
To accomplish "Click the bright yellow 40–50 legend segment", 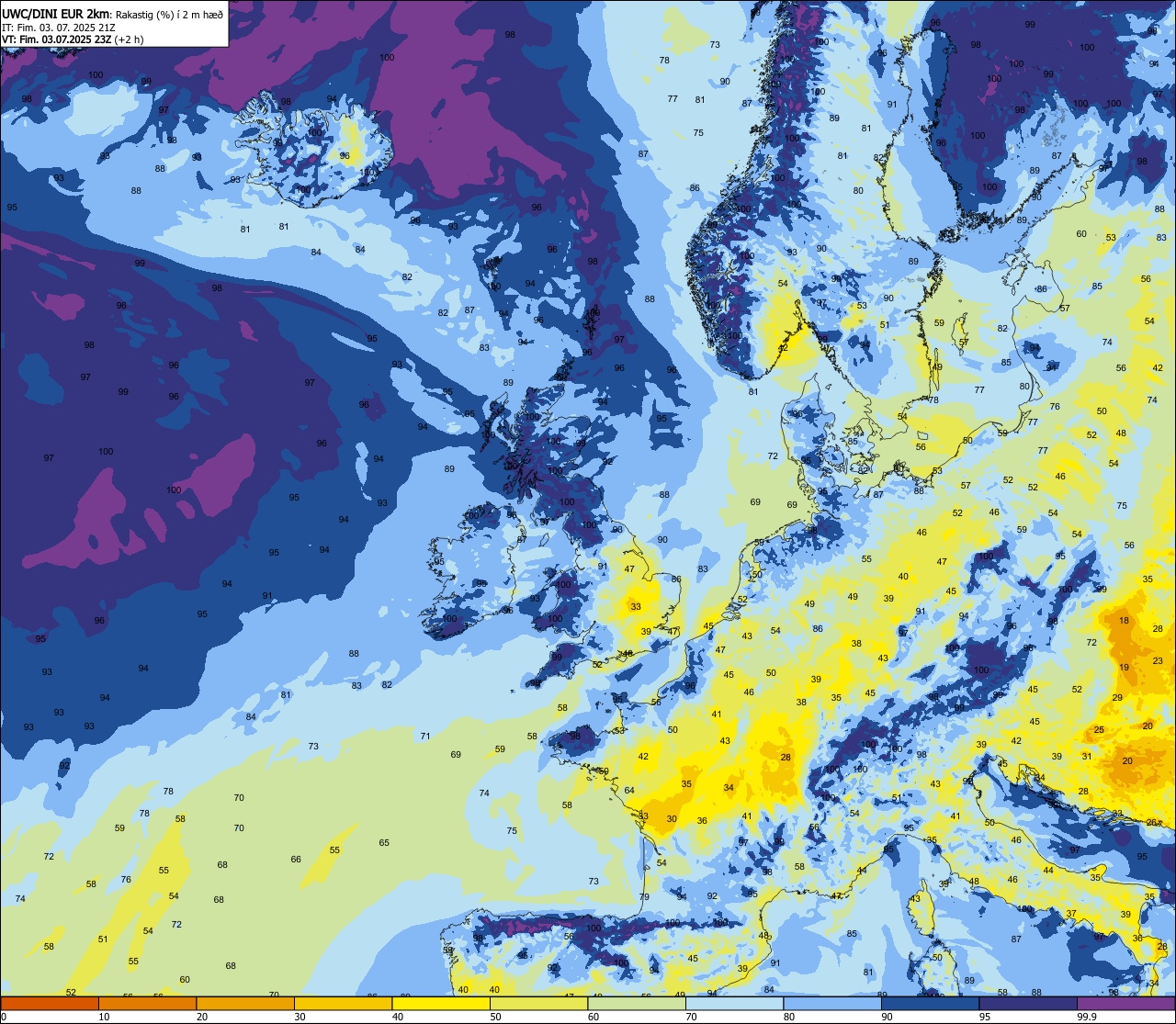I will click(x=441, y=1004).
